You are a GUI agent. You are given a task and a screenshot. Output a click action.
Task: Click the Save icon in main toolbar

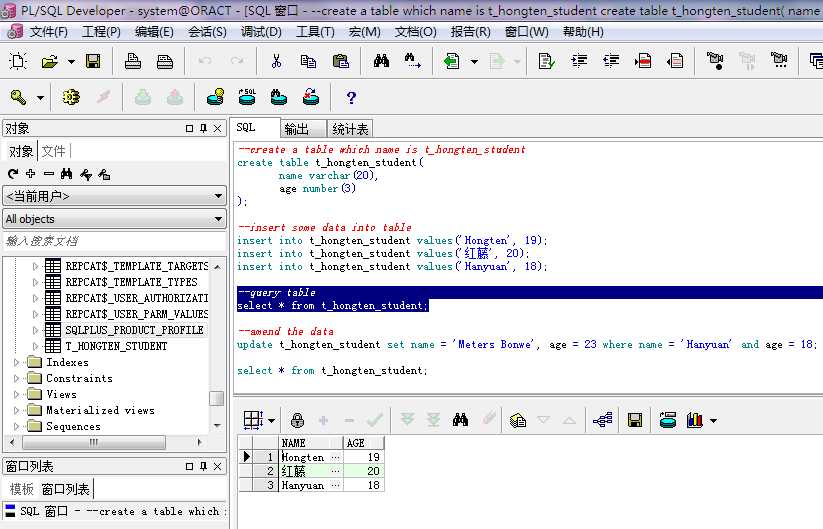click(93, 62)
